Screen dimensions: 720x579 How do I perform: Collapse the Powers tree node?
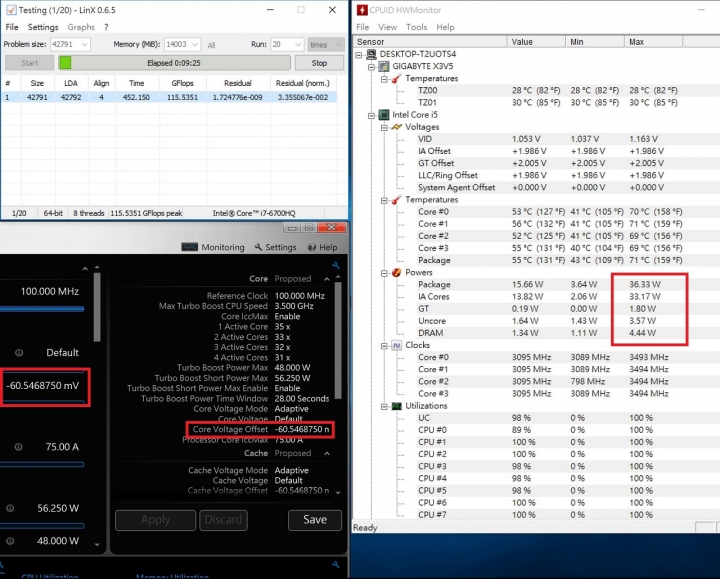coord(383,272)
